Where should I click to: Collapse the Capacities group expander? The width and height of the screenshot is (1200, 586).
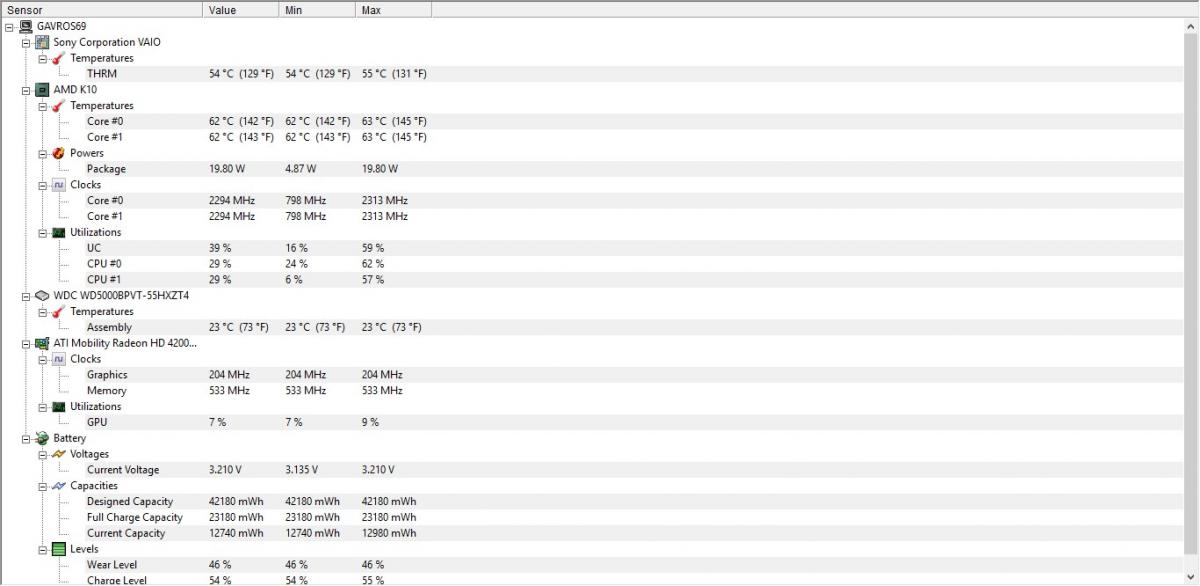click(x=43, y=486)
